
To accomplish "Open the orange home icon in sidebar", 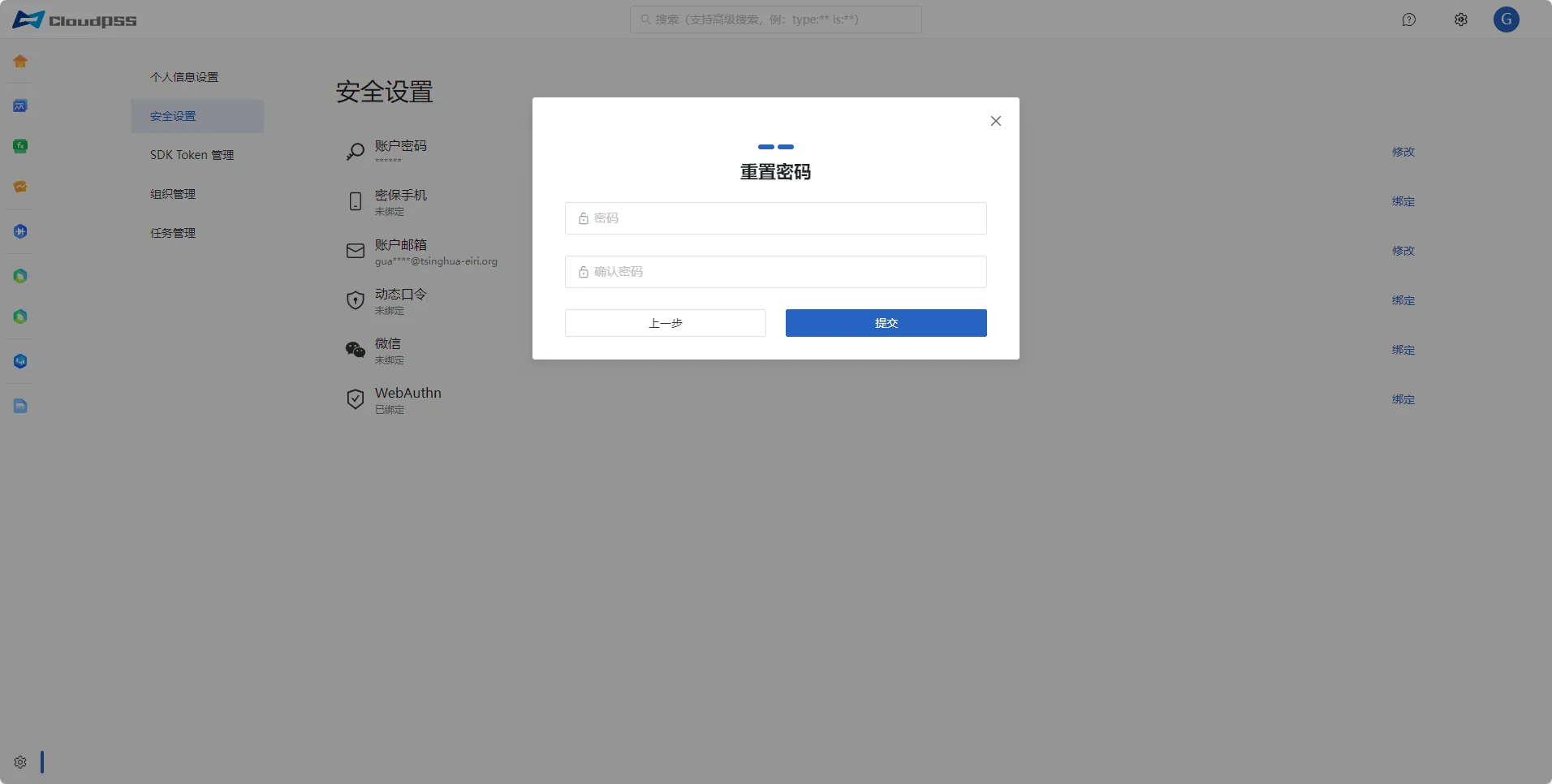I will [x=20, y=61].
